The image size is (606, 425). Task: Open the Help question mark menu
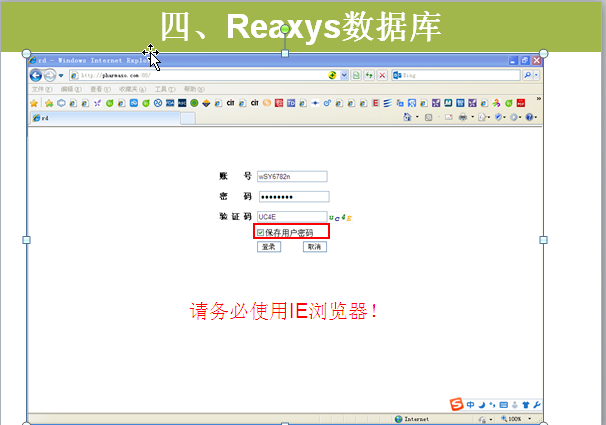pyautogui.click(x=531, y=117)
